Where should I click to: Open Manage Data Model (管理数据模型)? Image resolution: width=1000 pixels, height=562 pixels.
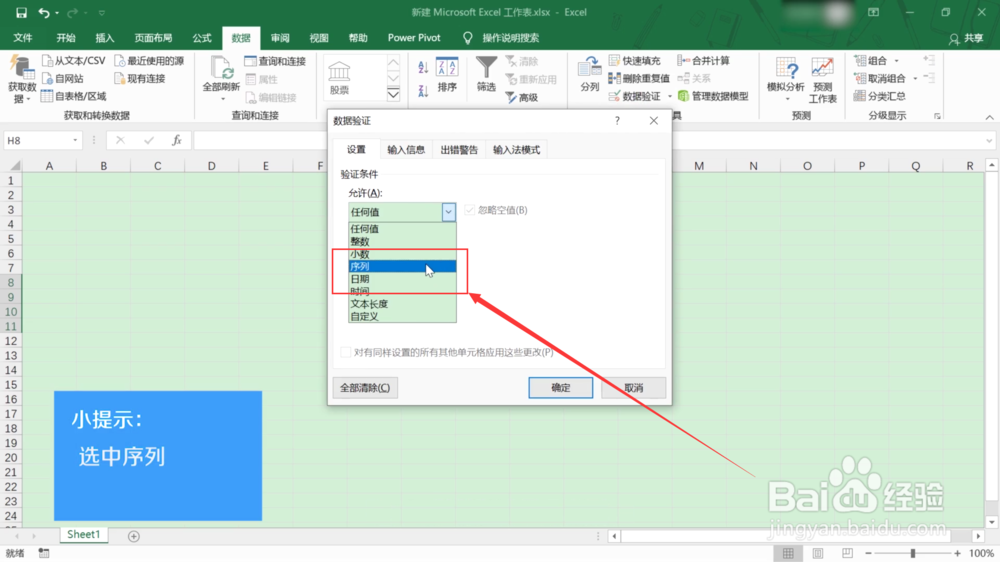pyautogui.click(x=713, y=96)
